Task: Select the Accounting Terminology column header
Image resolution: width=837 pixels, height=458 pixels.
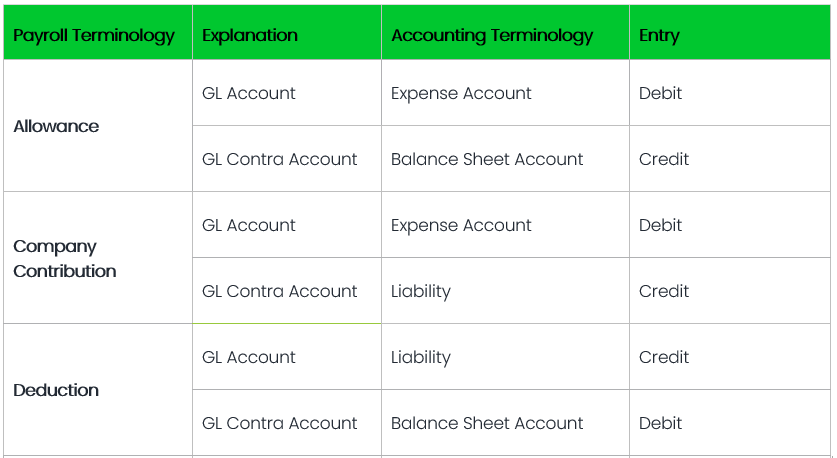Action: (x=492, y=35)
